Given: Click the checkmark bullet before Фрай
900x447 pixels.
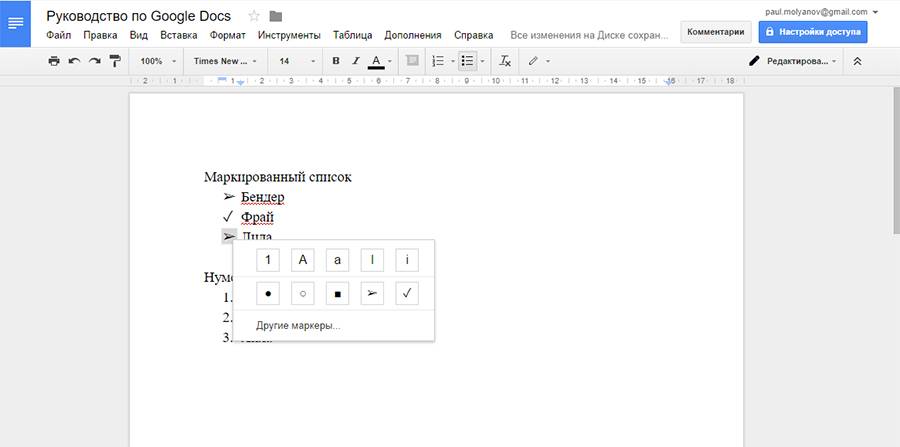Looking at the screenshot, I should (228, 216).
